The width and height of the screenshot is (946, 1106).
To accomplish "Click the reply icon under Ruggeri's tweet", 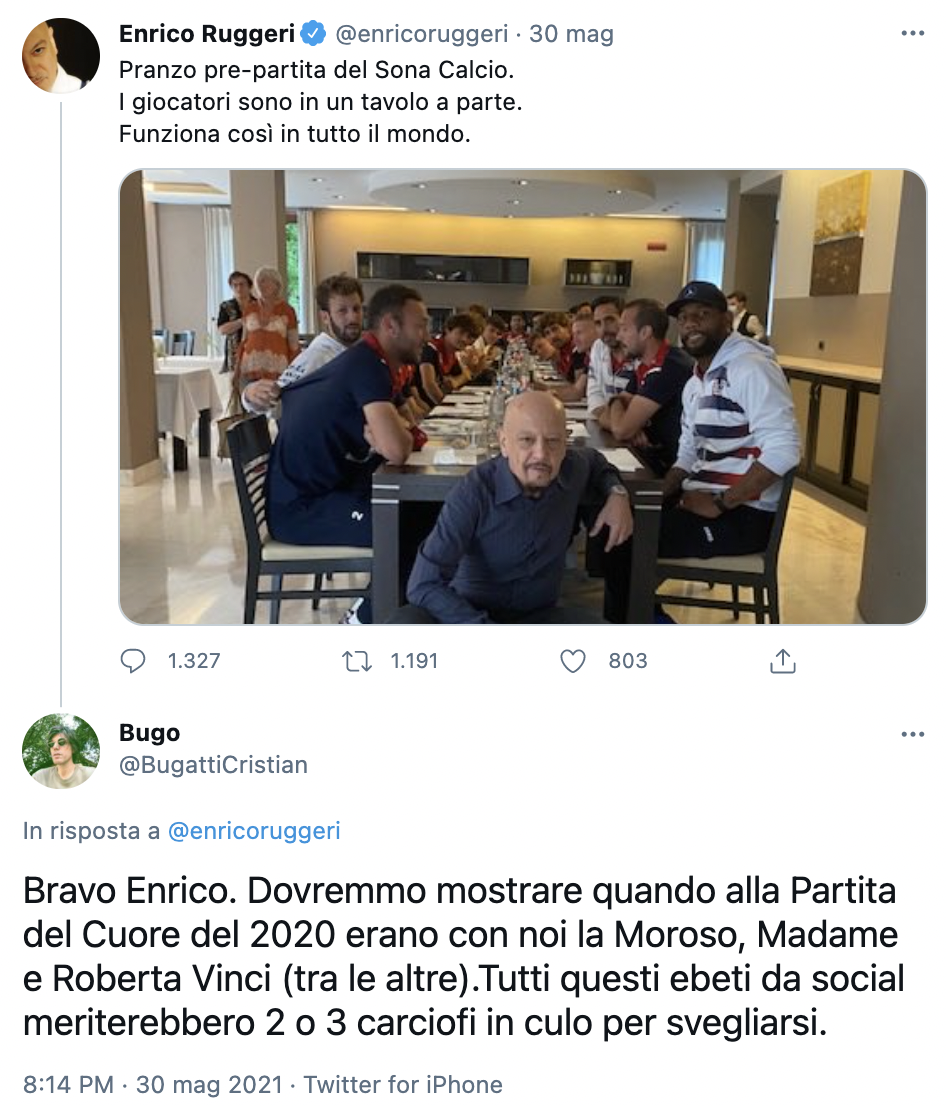I will click(133, 661).
